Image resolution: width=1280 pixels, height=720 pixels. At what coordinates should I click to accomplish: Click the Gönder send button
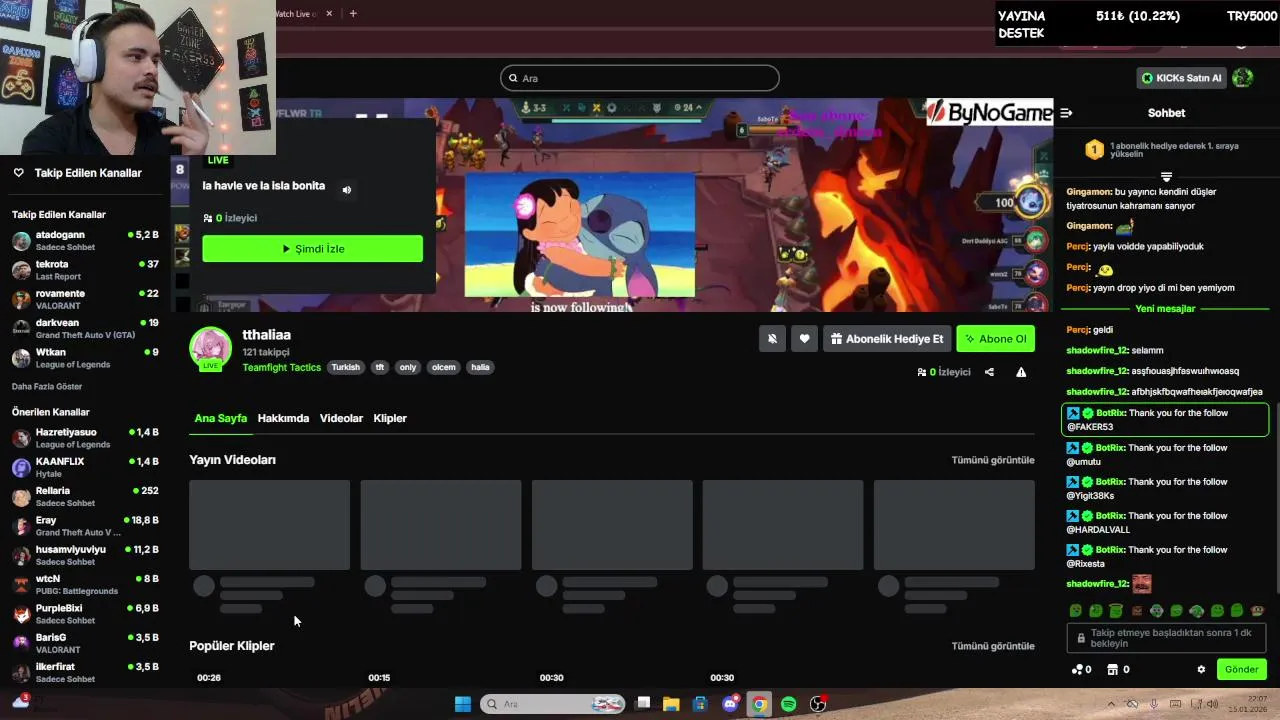point(1242,670)
